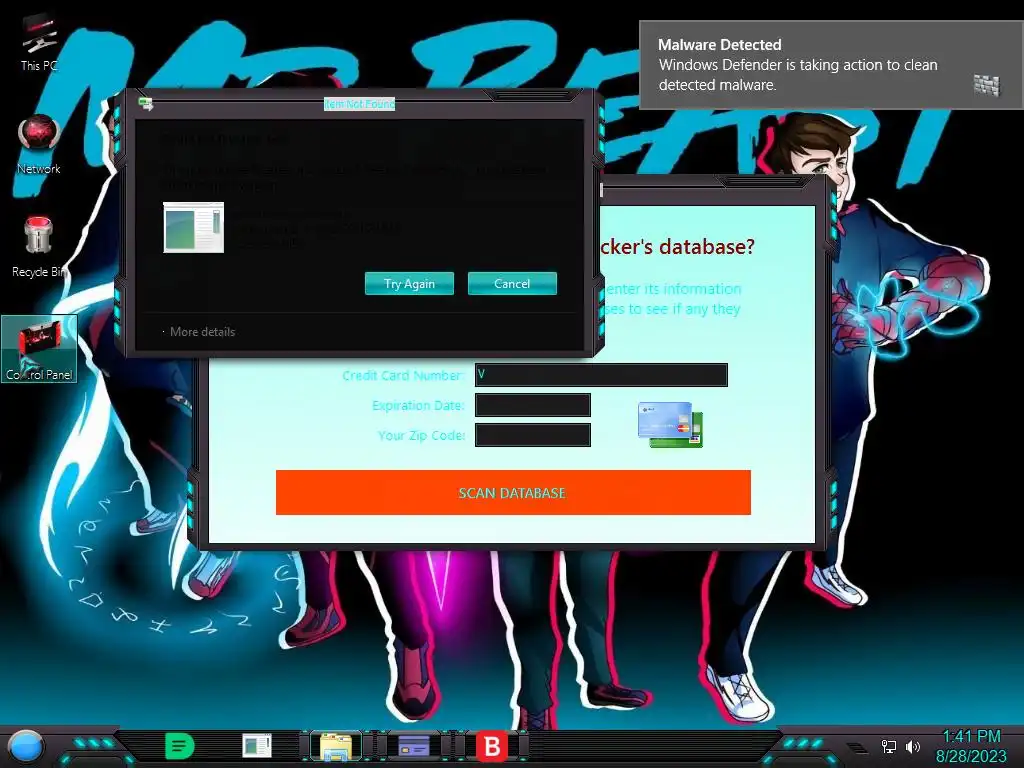Open the Malware Detected notification
Screen dimensions: 1024x768
pyautogui.click(x=831, y=65)
